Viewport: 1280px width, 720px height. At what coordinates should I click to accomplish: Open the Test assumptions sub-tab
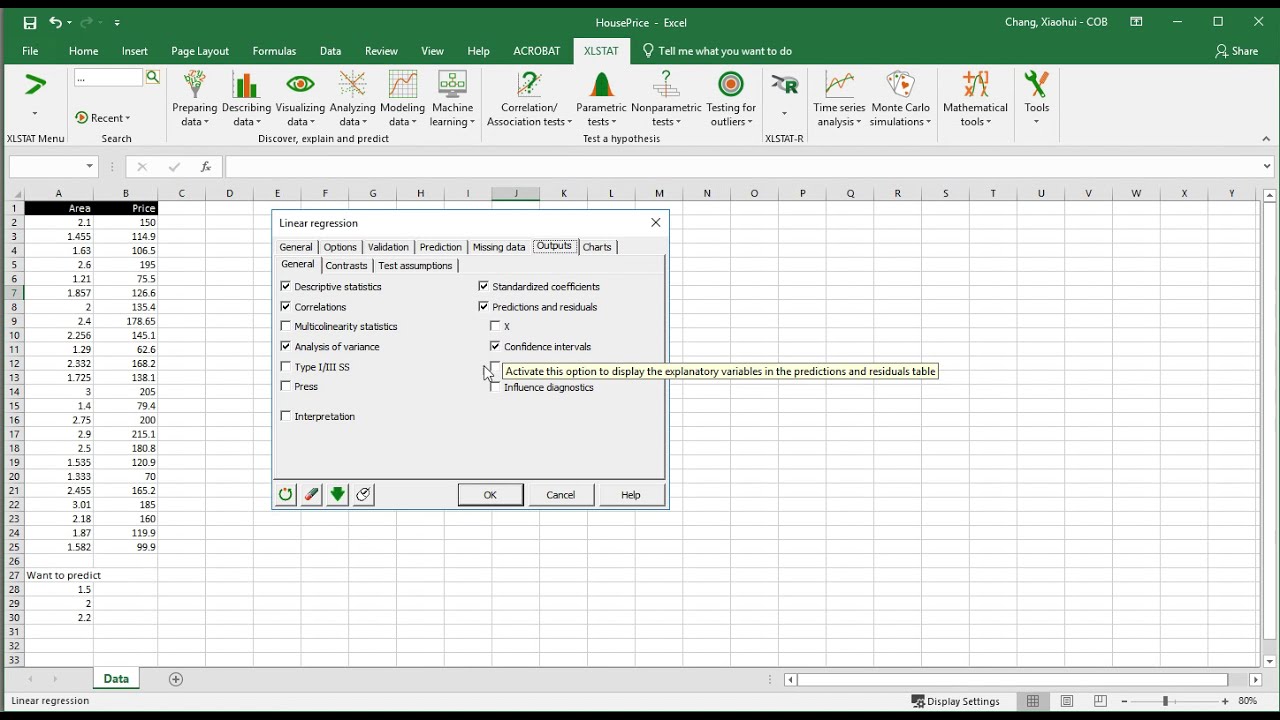(415, 266)
